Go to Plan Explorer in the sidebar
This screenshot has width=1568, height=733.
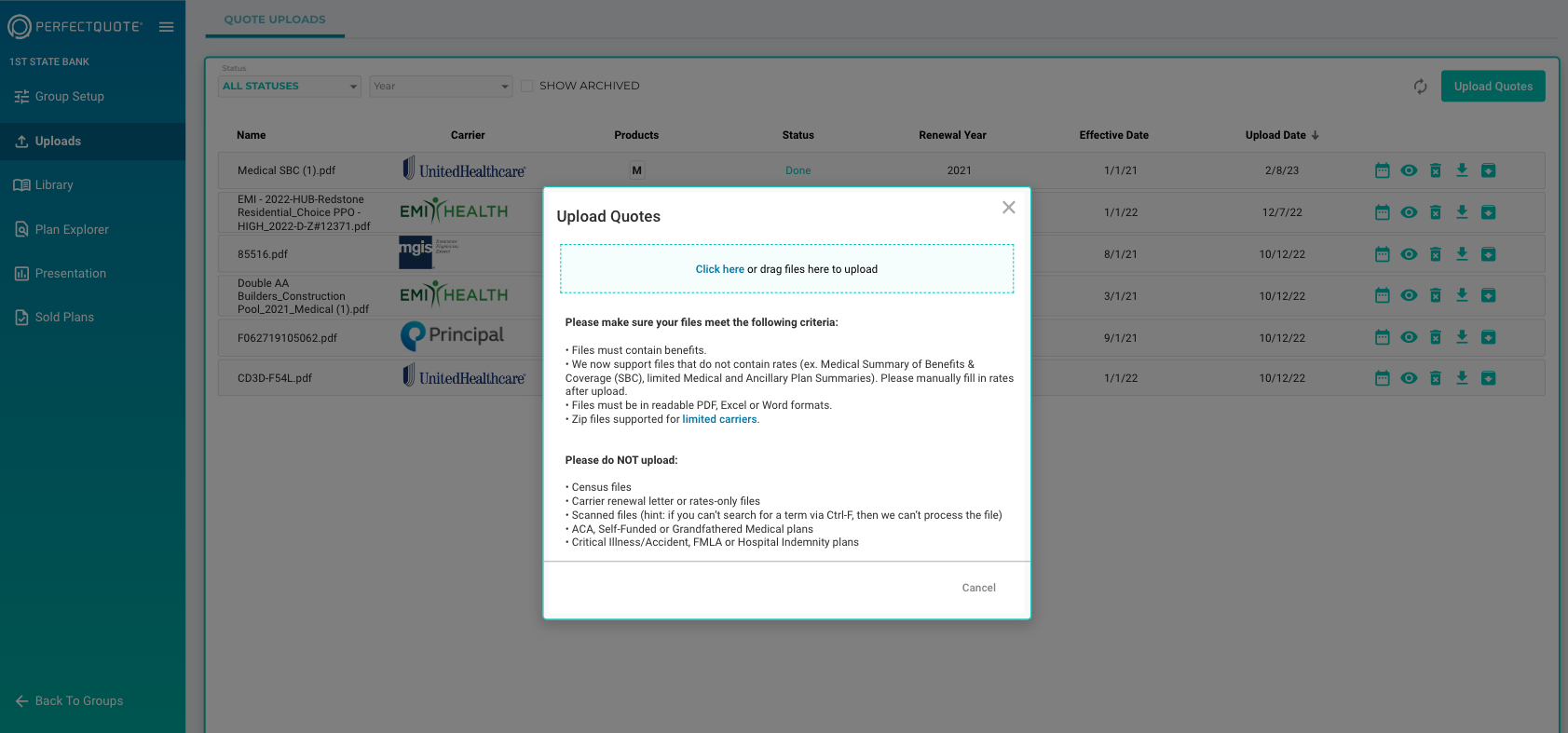tap(72, 229)
